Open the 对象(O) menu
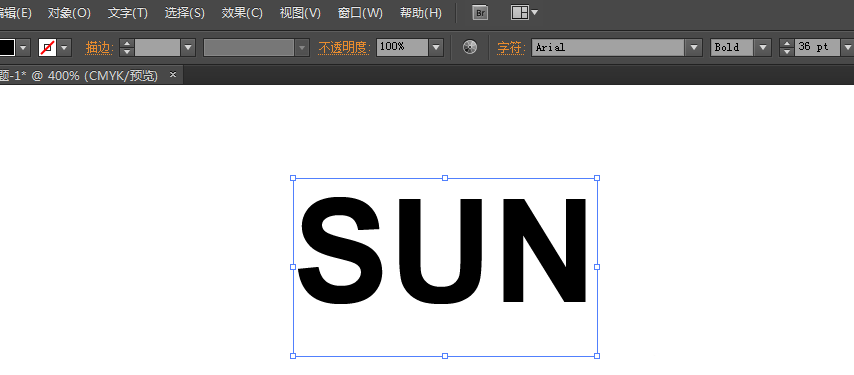The image size is (854, 375). (69, 13)
